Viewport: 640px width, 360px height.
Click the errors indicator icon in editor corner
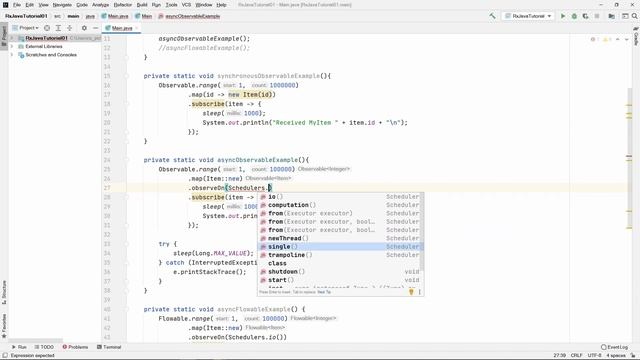coord(593,39)
